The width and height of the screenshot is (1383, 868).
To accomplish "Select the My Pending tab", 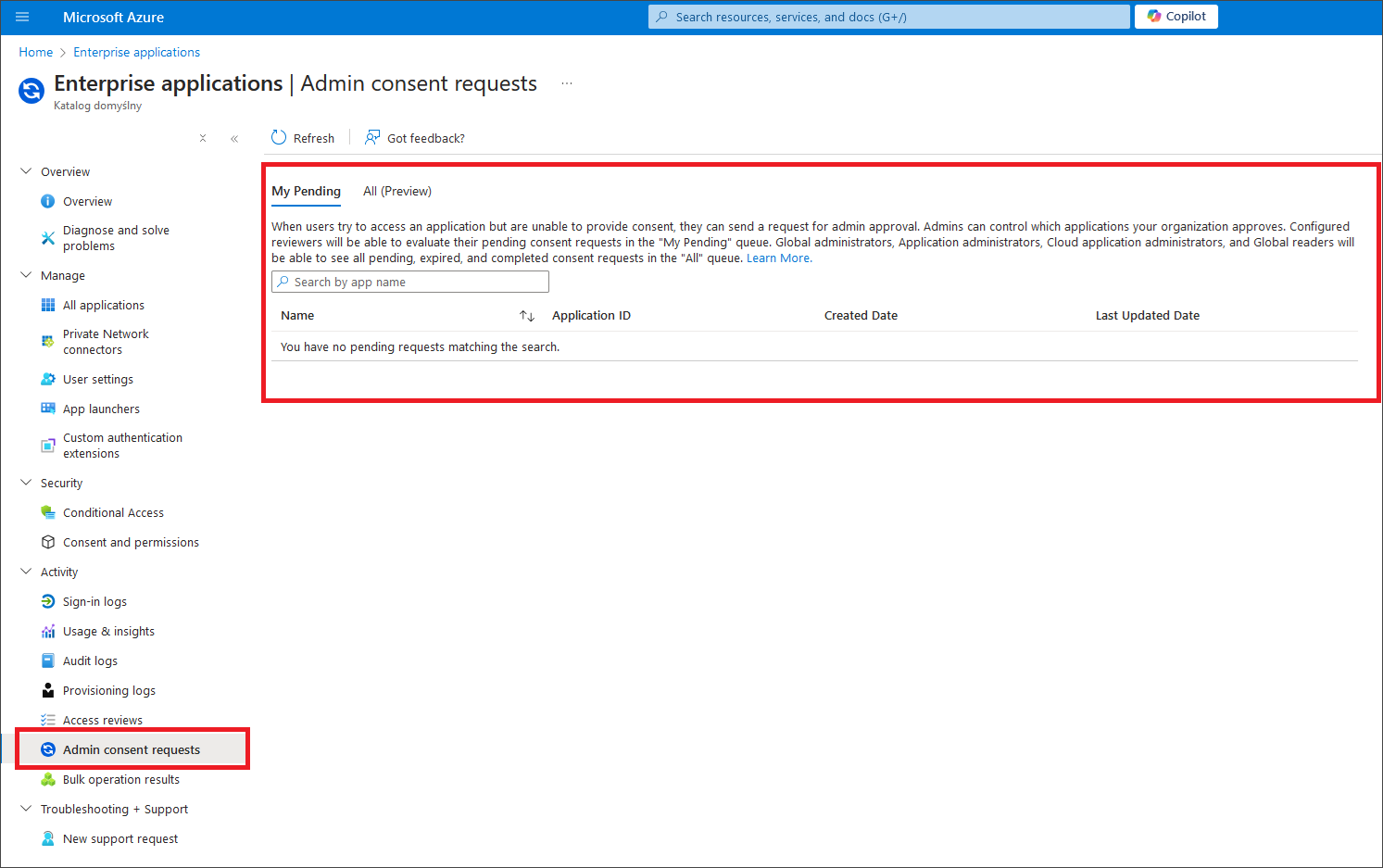I will [x=306, y=191].
